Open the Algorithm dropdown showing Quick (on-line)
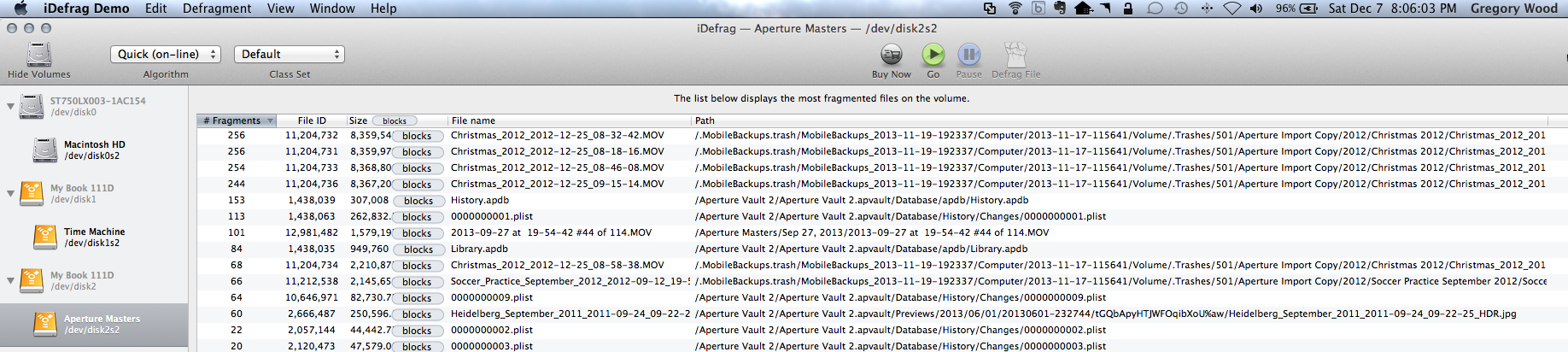 click(x=166, y=54)
